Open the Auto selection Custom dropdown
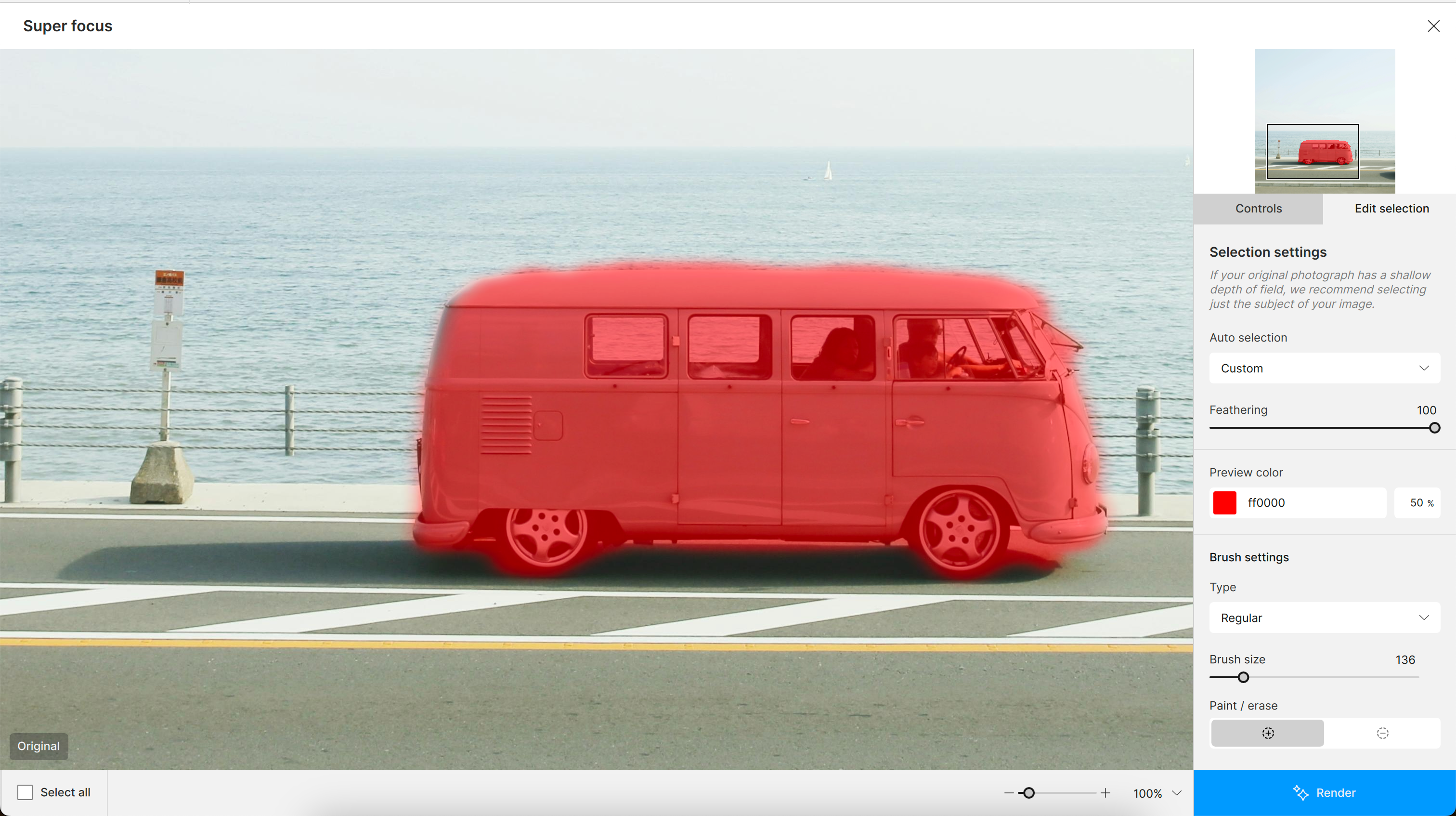Image resolution: width=1456 pixels, height=816 pixels. tap(1324, 368)
